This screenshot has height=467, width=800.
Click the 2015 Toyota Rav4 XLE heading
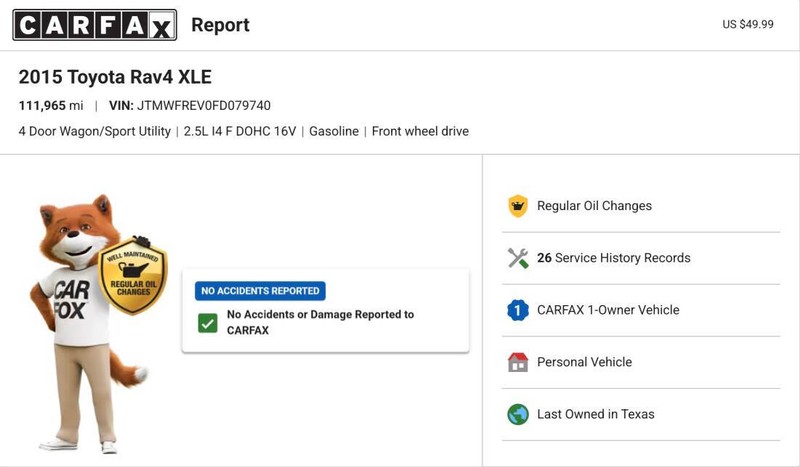115,77
